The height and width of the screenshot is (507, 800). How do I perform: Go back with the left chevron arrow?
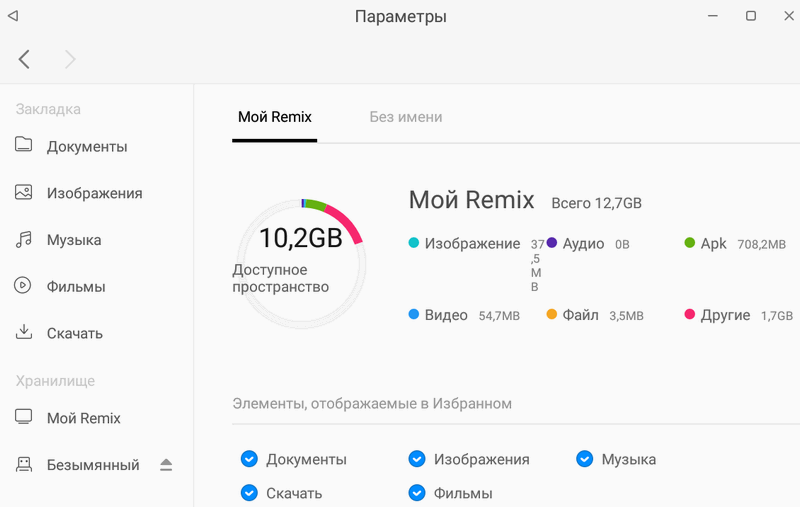(x=24, y=59)
